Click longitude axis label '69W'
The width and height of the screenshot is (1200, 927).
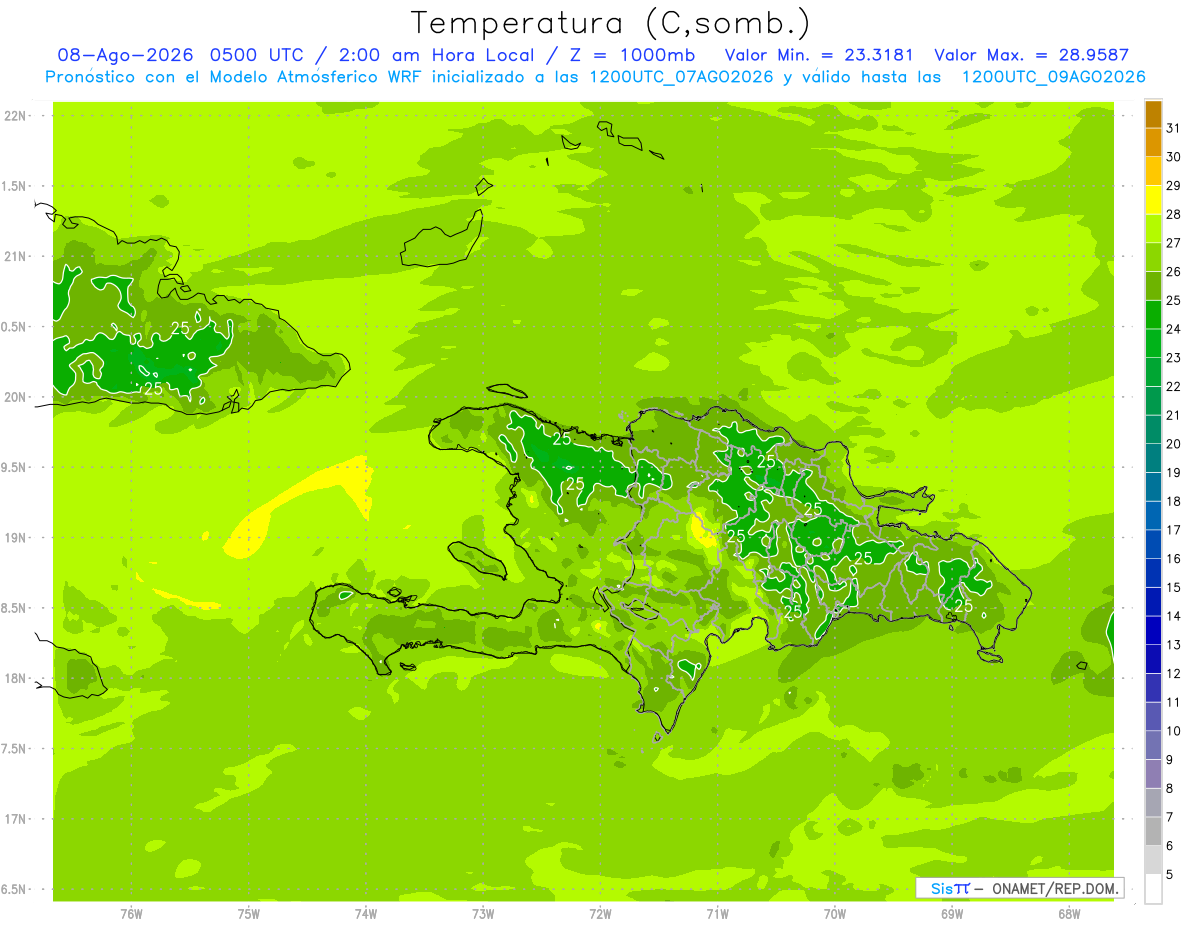click(x=951, y=914)
